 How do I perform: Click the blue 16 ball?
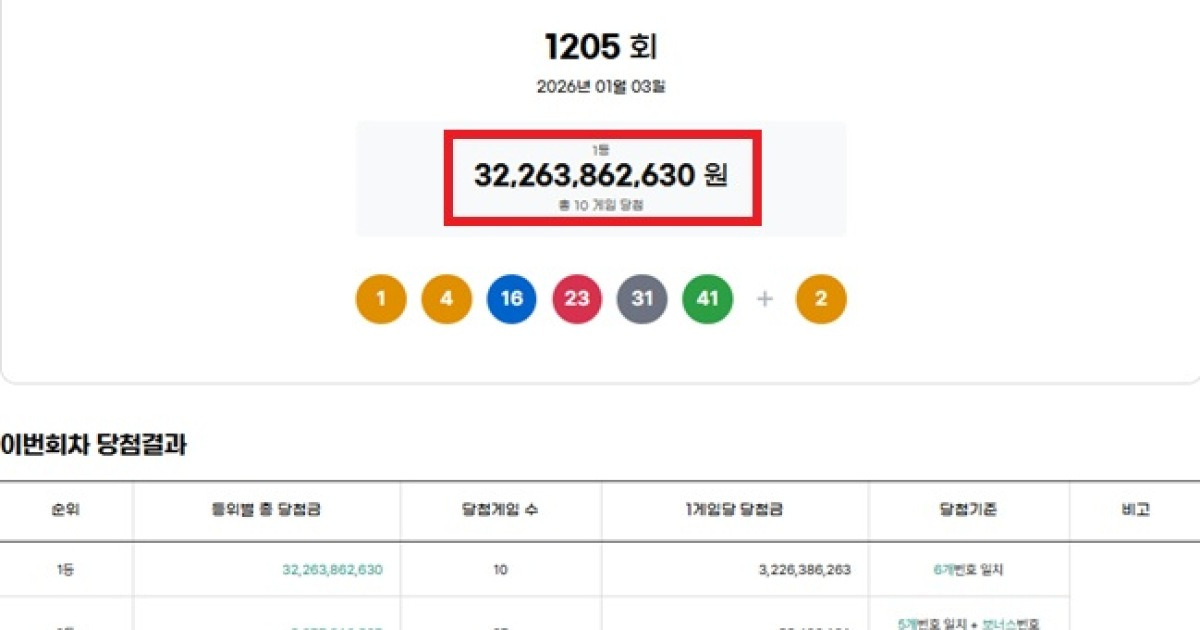[512, 298]
